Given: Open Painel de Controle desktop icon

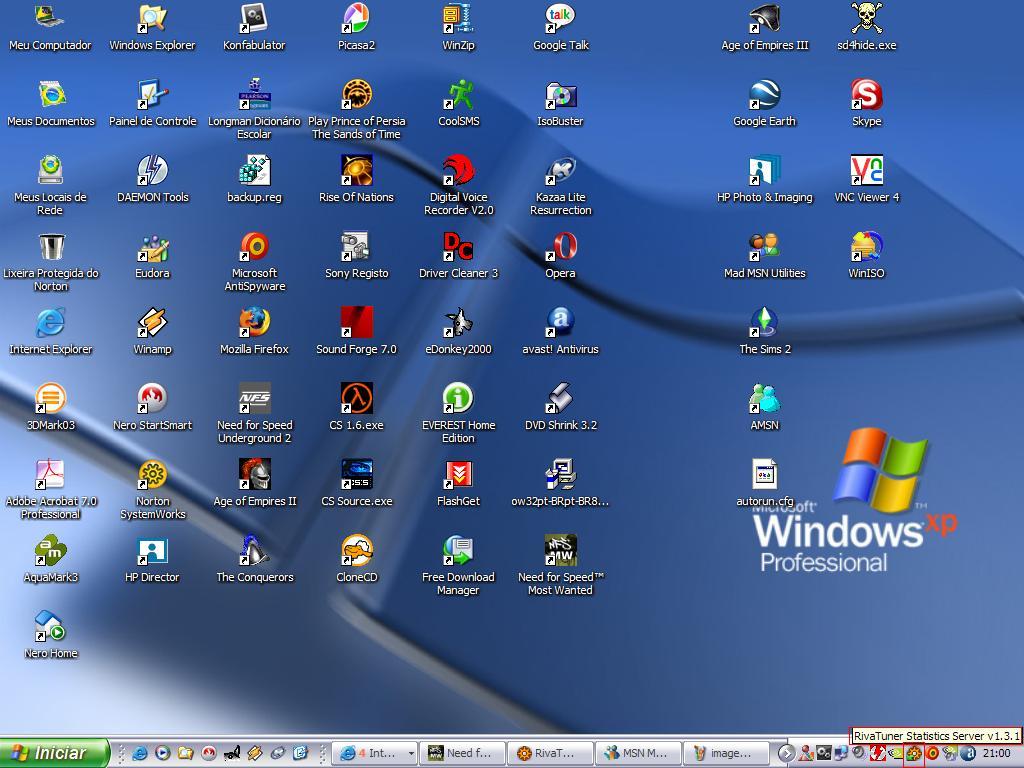Looking at the screenshot, I should (x=152, y=94).
